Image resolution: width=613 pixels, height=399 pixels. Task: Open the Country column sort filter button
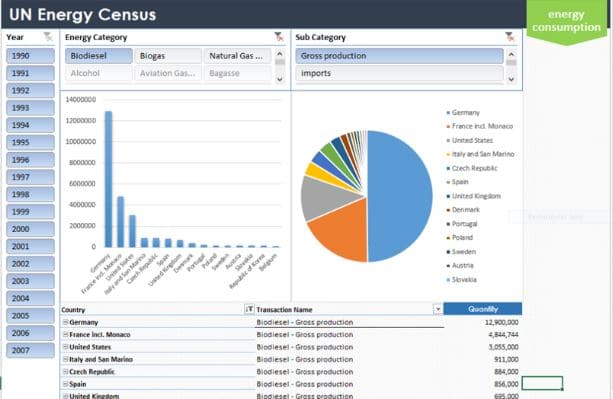[249, 309]
